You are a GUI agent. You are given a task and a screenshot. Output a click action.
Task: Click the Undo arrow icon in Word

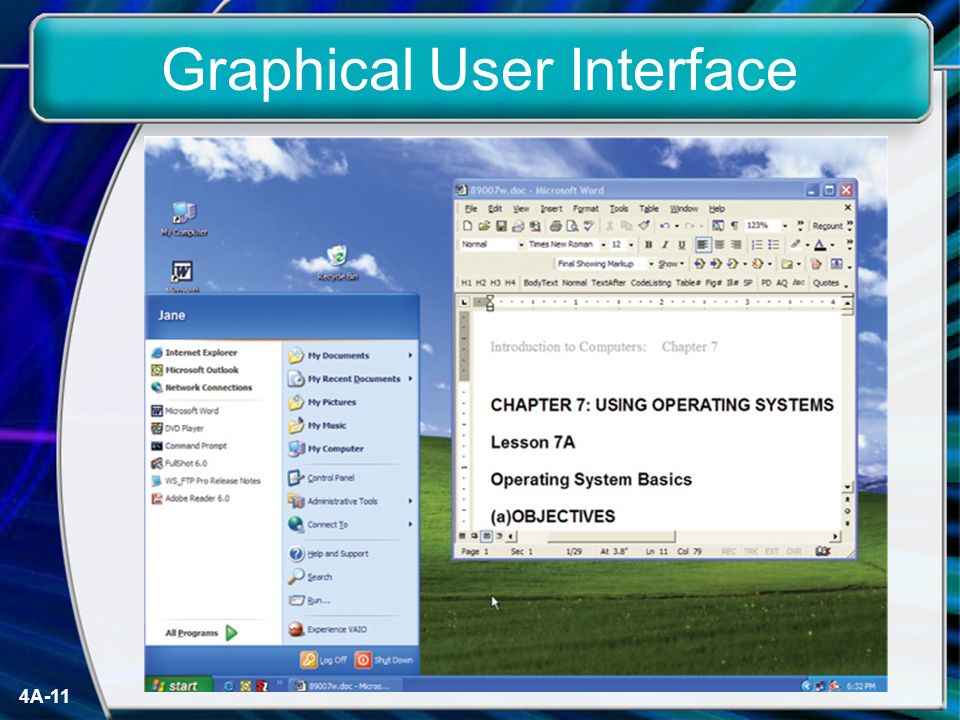pyautogui.click(x=664, y=226)
